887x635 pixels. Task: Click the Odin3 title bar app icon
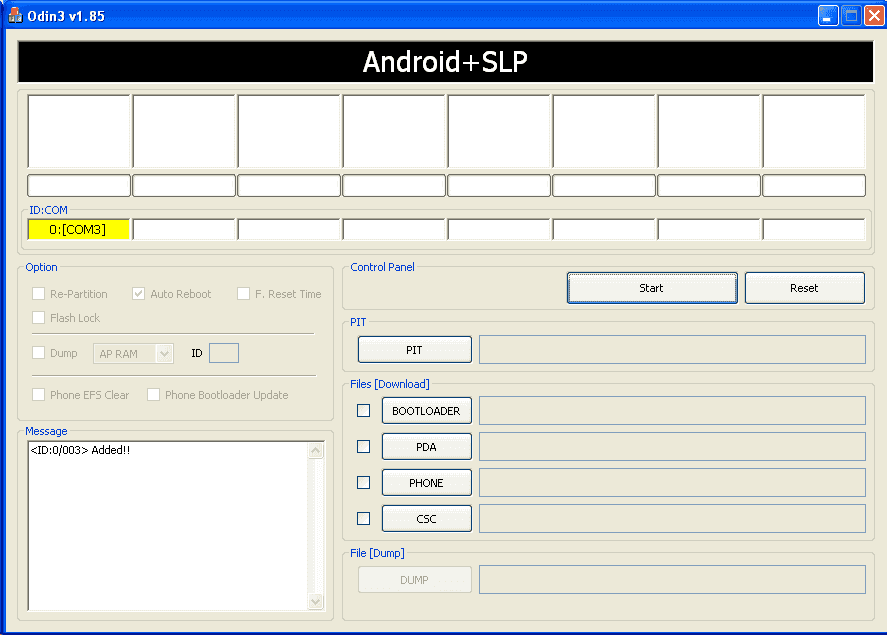click(x=15, y=15)
